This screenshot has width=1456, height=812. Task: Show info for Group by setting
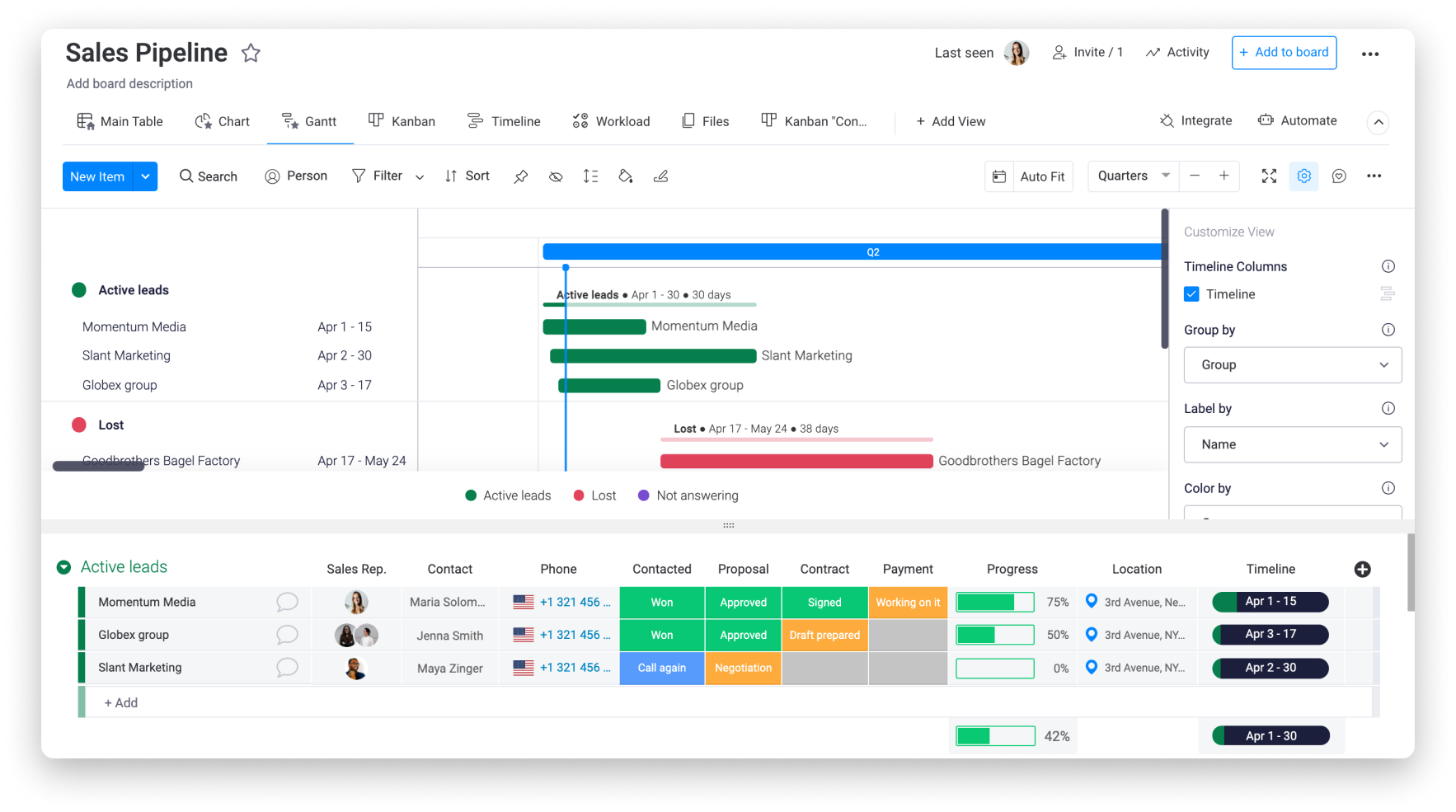[1388, 330]
